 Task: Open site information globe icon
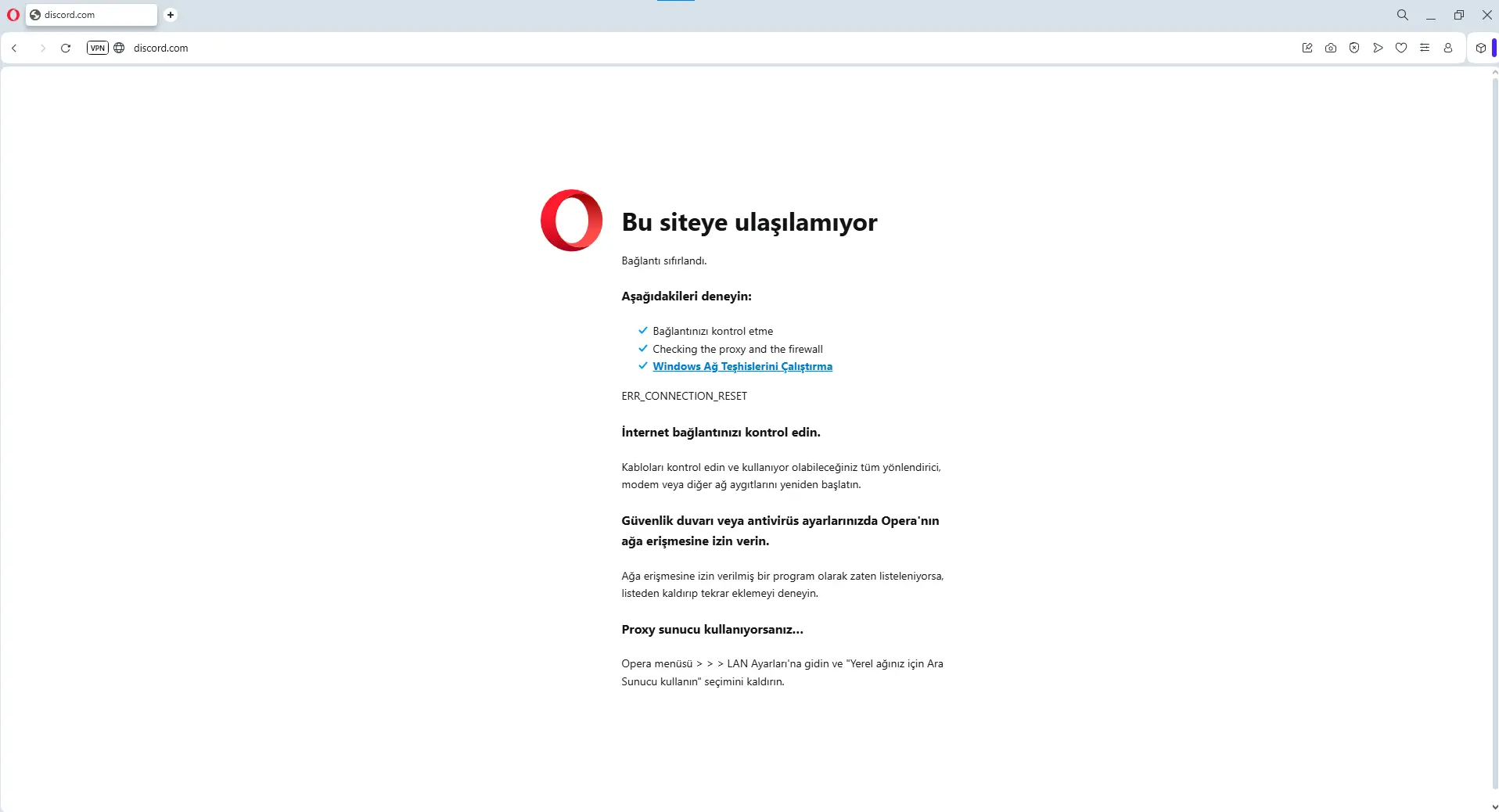click(119, 48)
